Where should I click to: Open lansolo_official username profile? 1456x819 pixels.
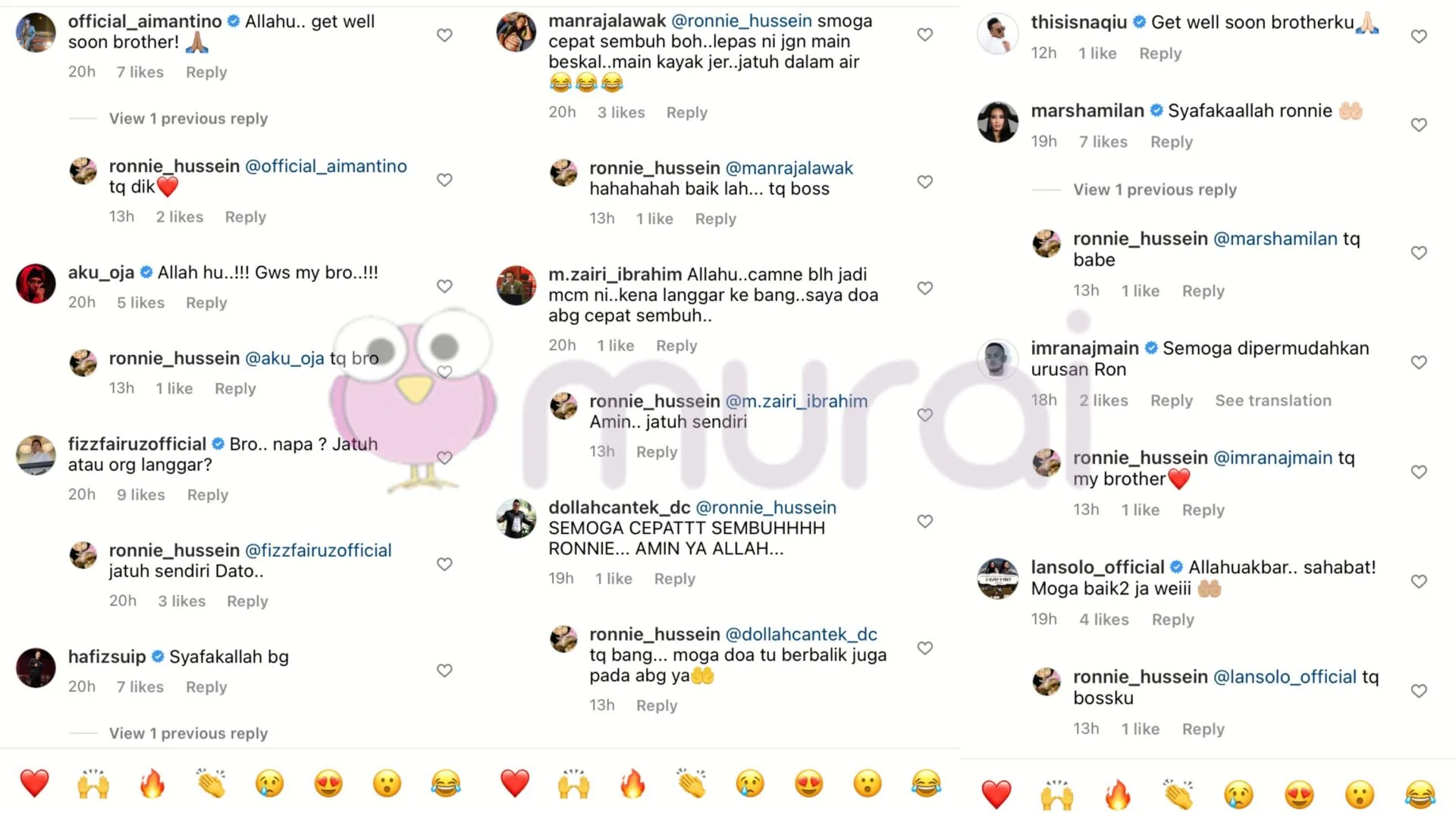(1097, 567)
